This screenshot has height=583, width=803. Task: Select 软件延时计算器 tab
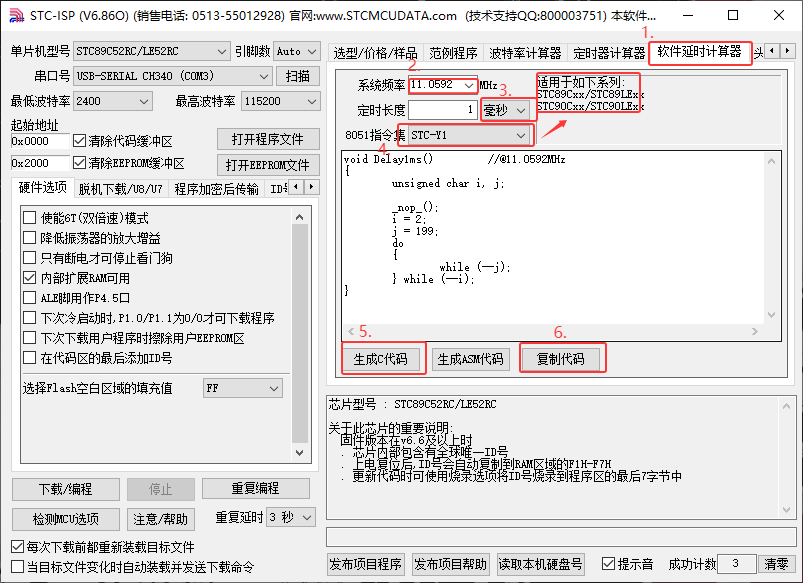click(x=700, y=52)
